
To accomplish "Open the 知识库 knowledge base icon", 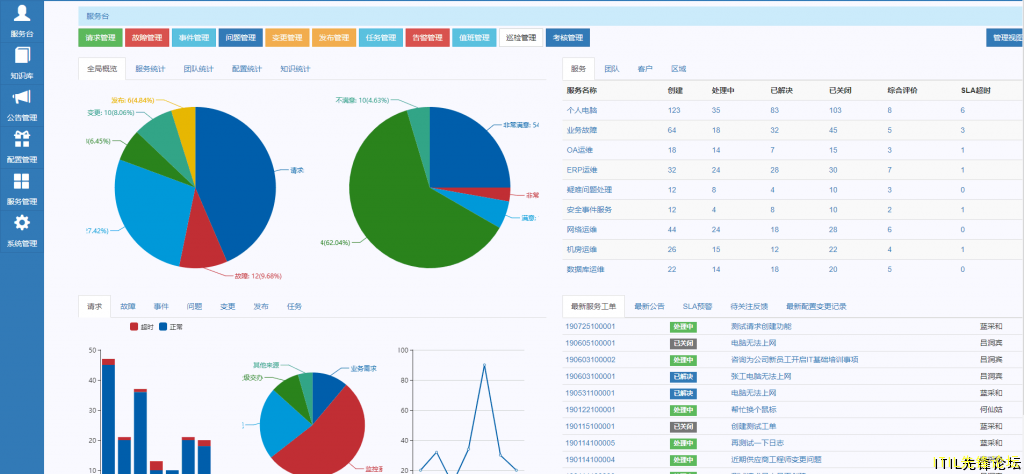I will tap(22, 55).
